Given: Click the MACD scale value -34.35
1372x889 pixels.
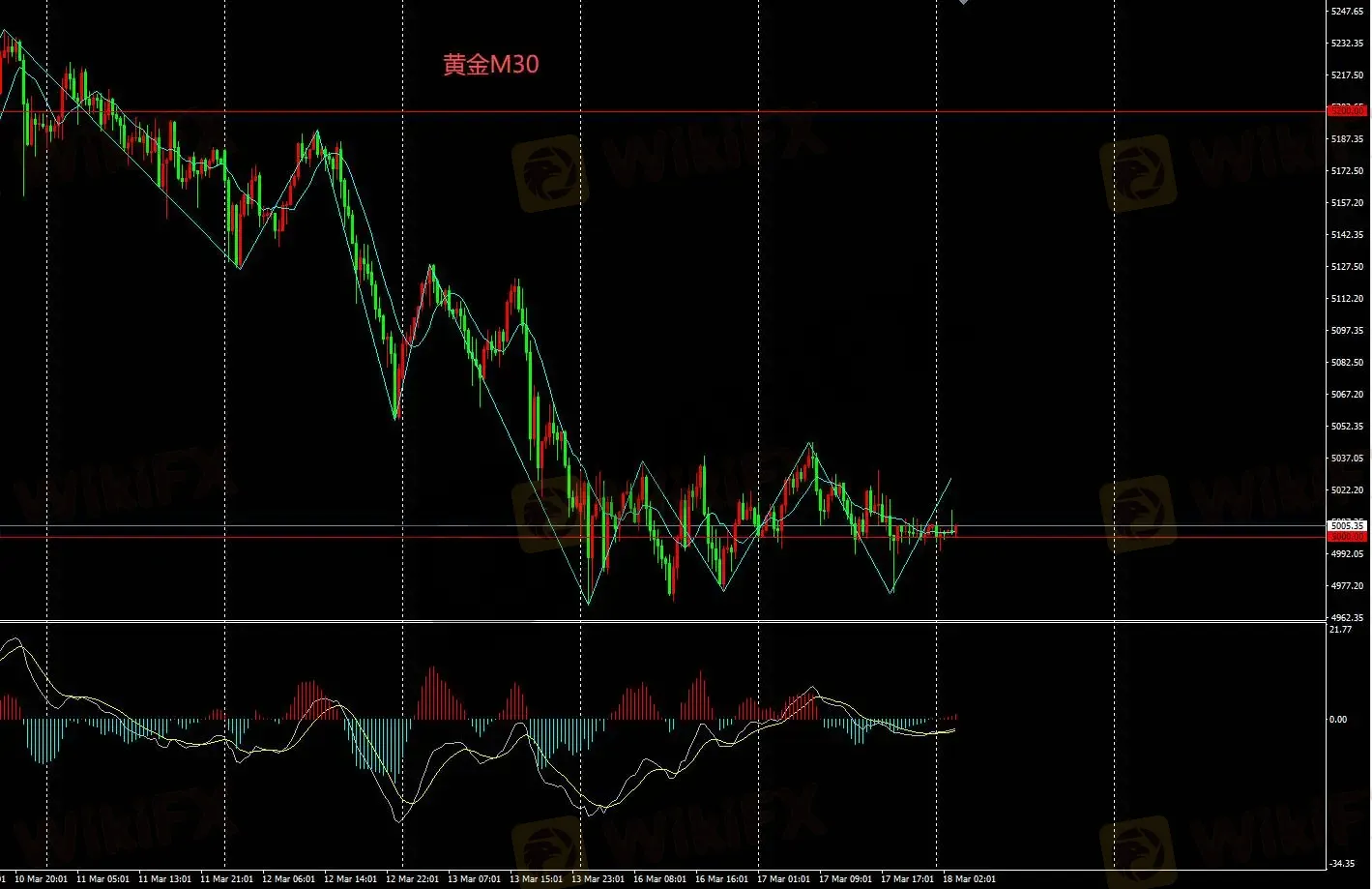Looking at the screenshot, I should 1342,864.
